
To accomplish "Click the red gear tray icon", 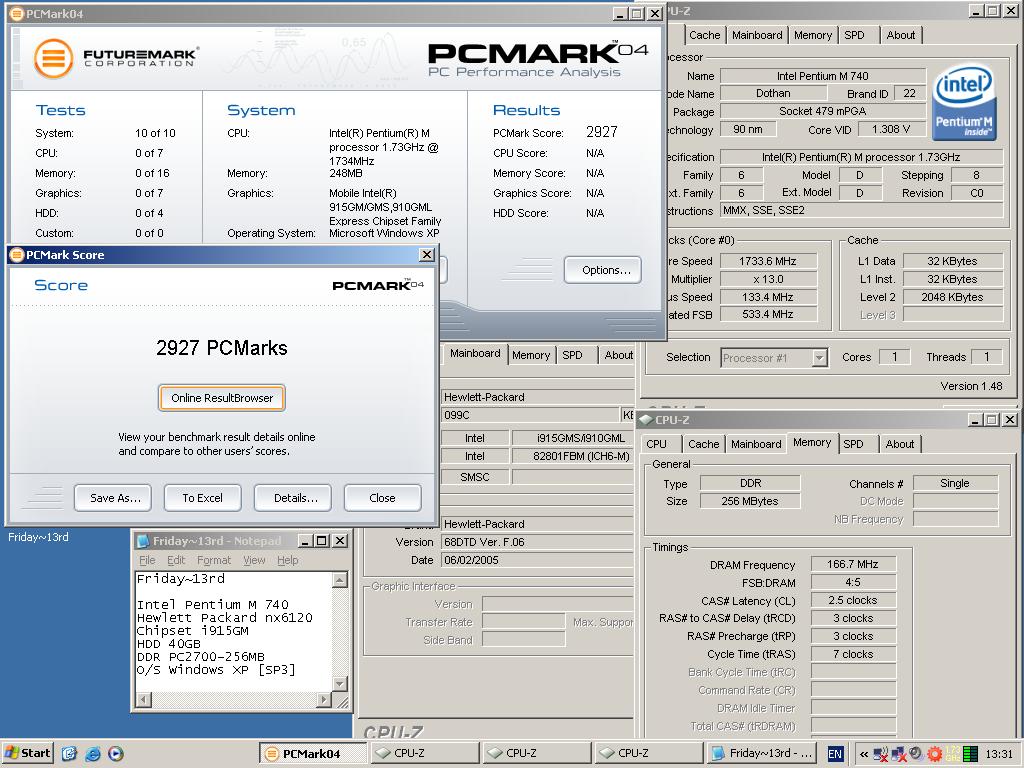I will pyautogui.click(x=935, y=754).
